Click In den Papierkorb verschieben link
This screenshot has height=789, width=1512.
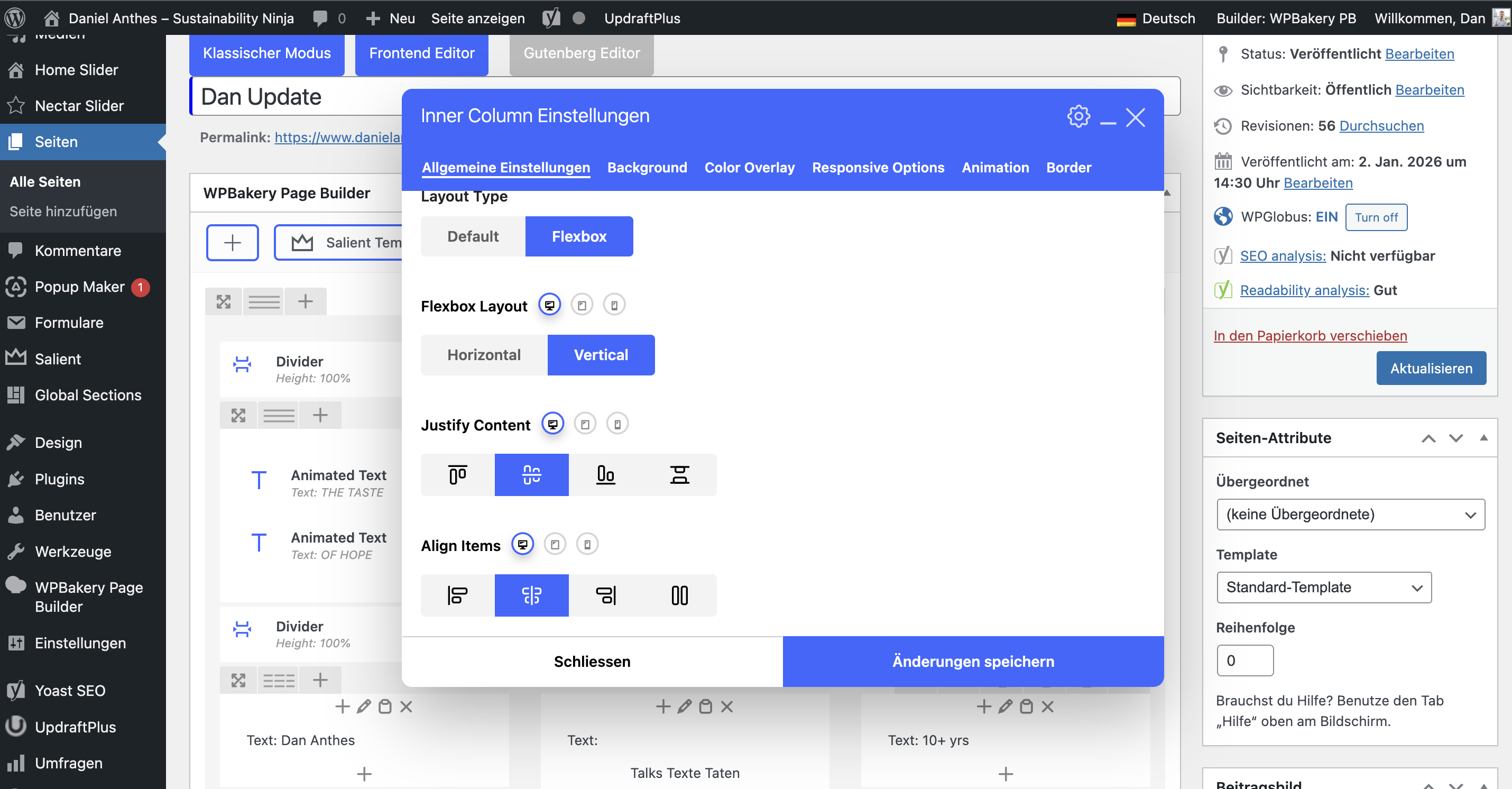point(1310,336)
